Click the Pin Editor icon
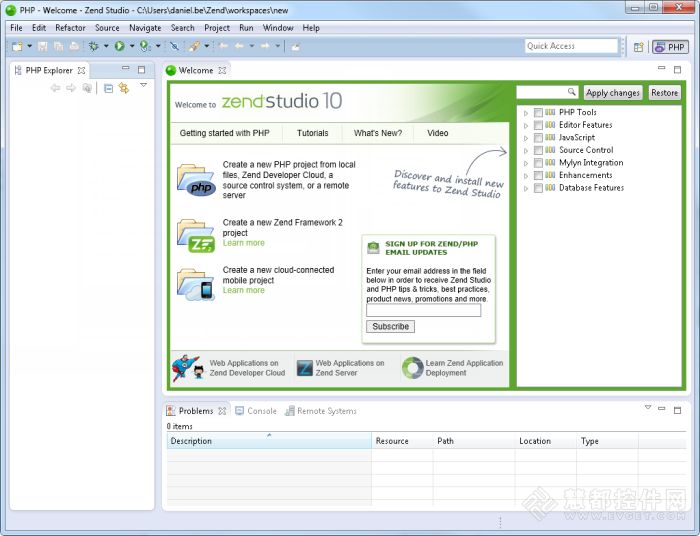 [295, 46]
